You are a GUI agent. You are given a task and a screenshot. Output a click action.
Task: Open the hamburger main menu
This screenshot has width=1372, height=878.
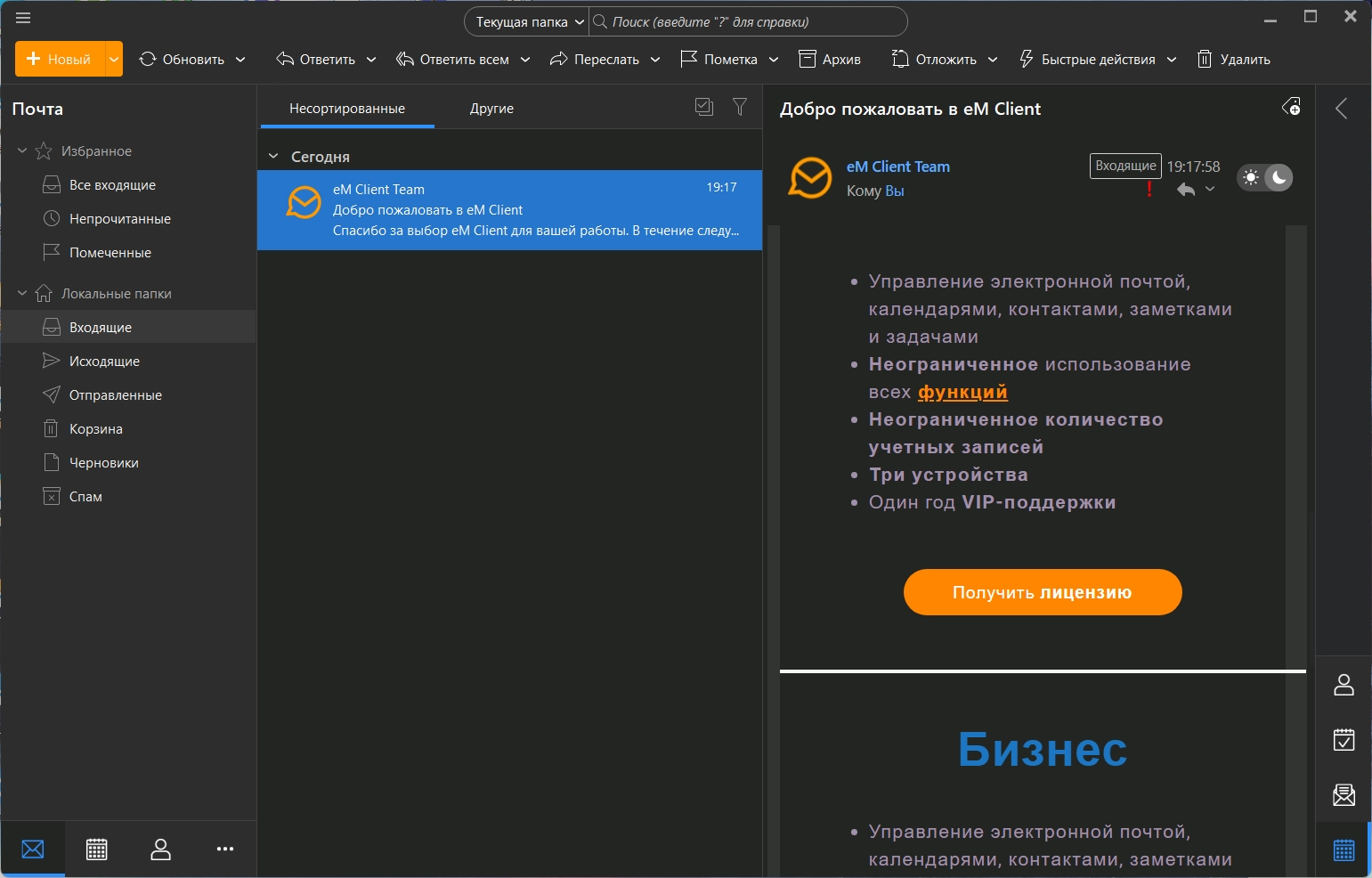click(23, 18)
